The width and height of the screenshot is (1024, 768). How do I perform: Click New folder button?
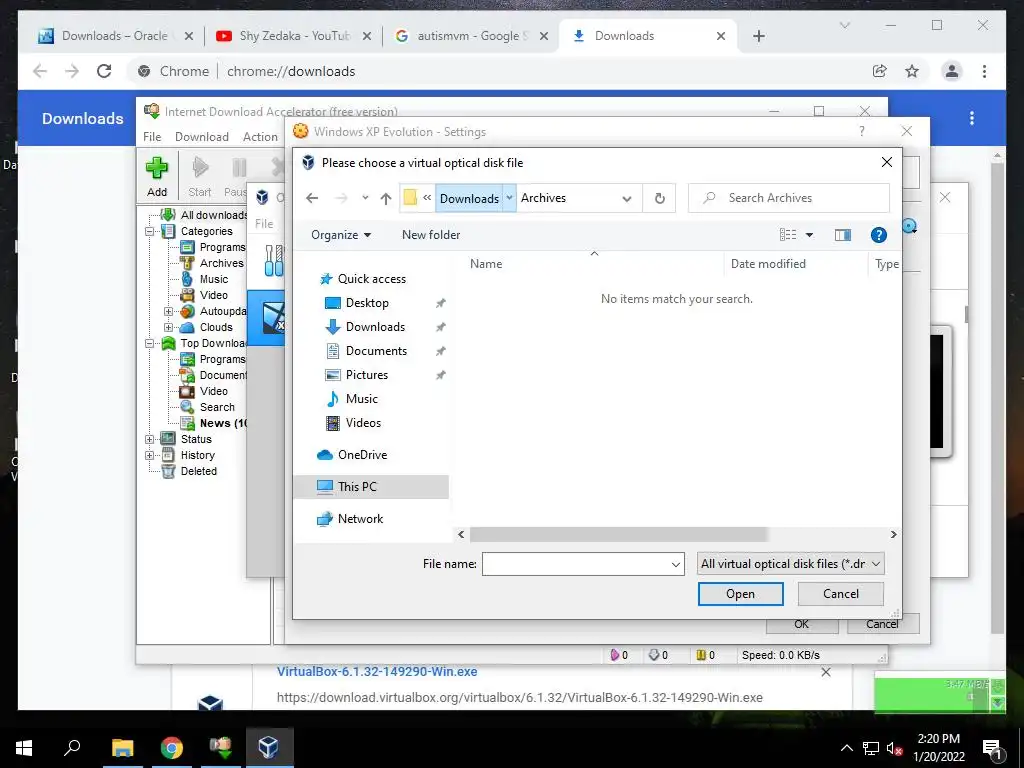[431, 234]
